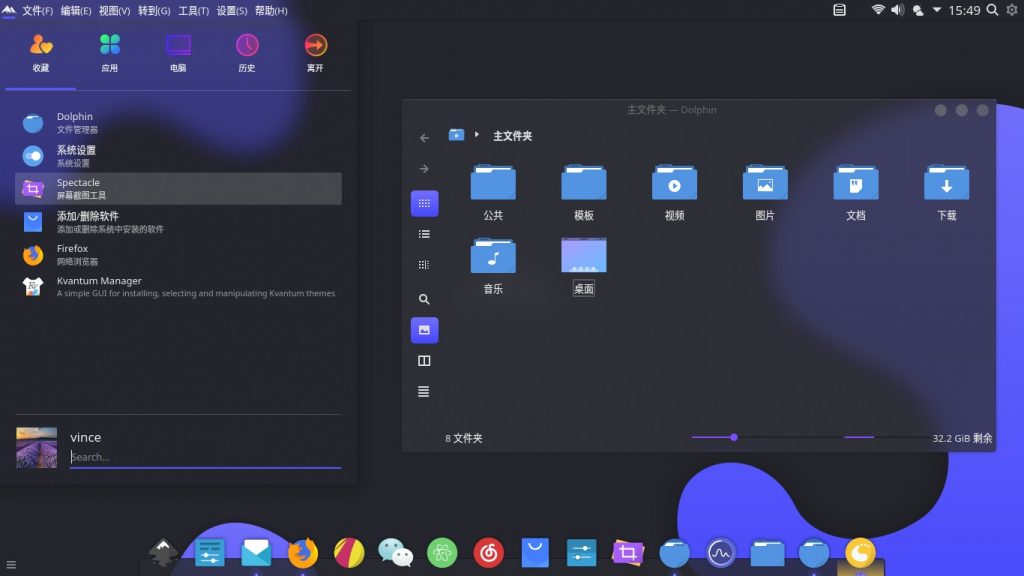
Task: Open the 文件(F) menu in the menu bar
Action: point(35,10)
